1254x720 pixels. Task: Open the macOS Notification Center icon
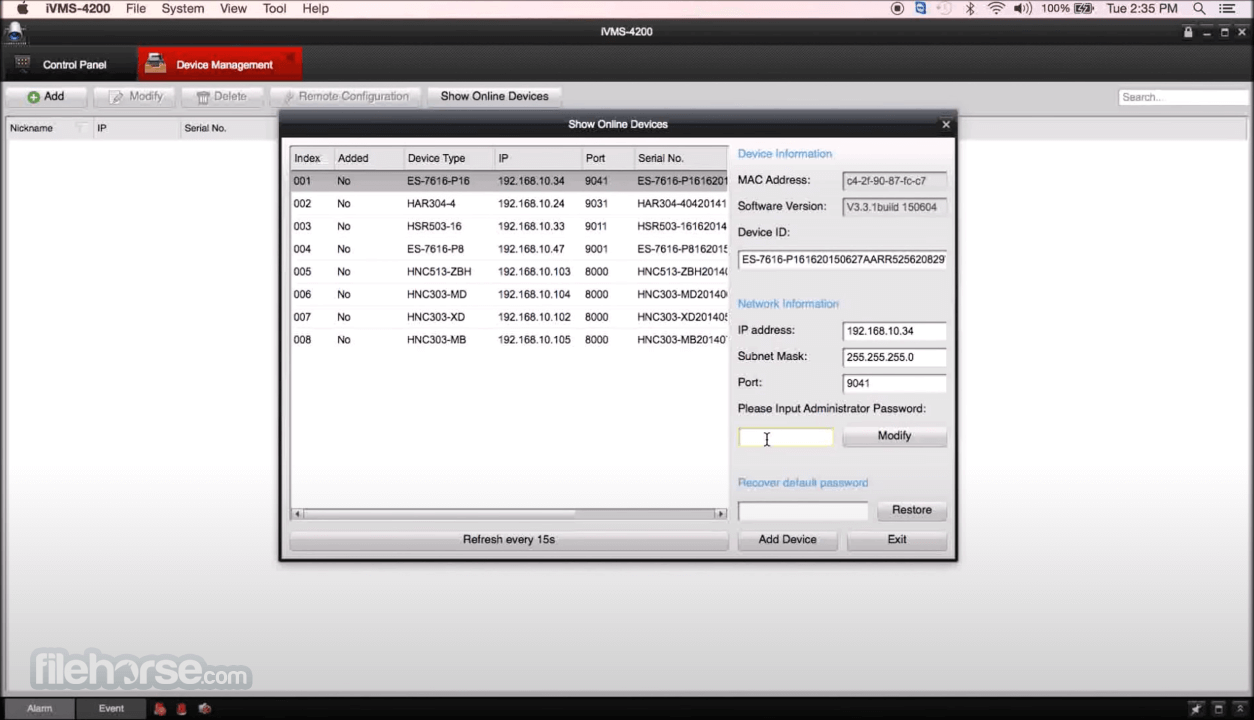tap(1227, 8)
